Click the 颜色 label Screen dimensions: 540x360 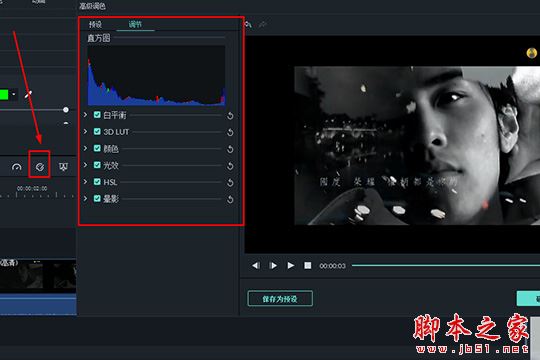[111, 148]
